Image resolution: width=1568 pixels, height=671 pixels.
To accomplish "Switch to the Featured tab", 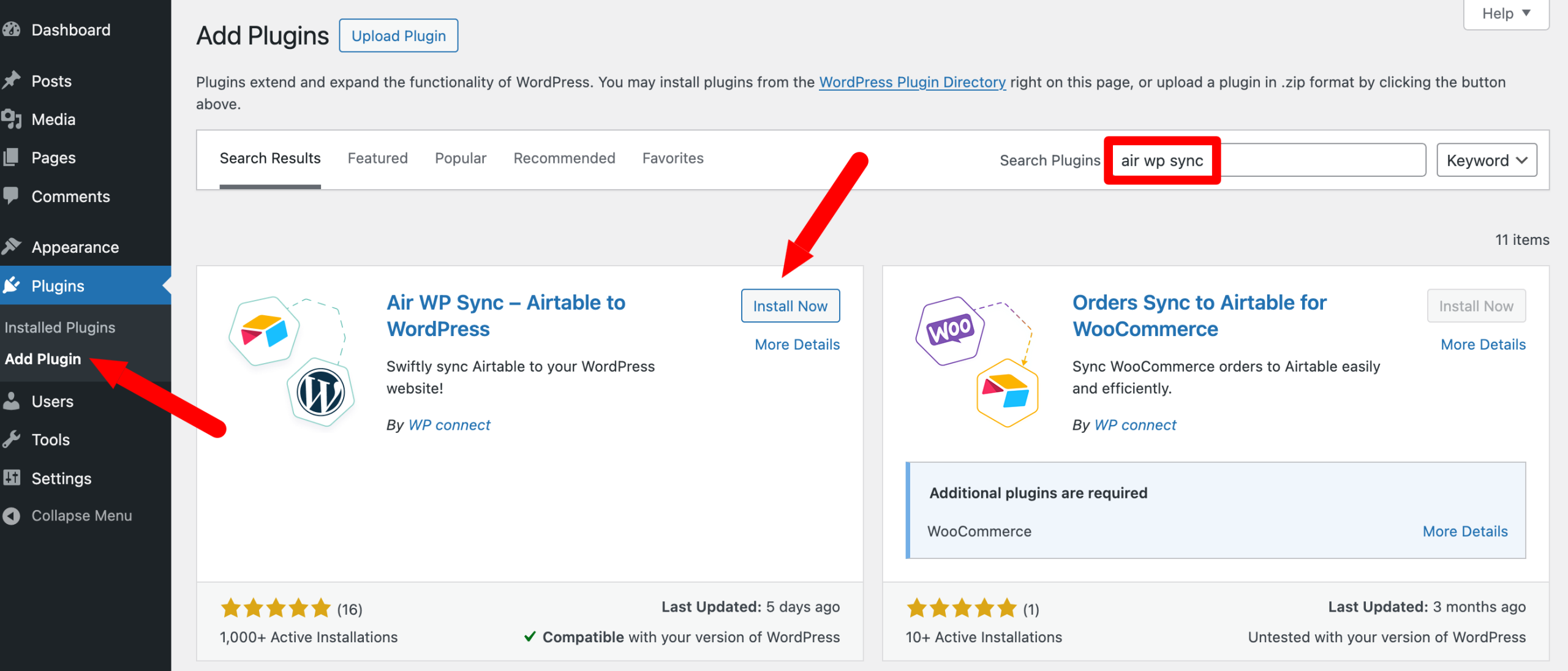I will pyautogui.click(x=377, y=158).
